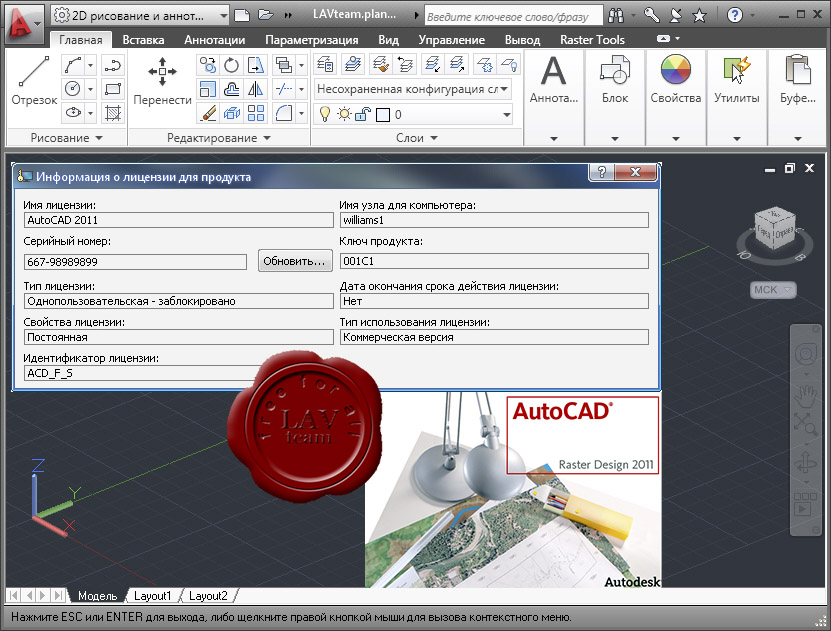Select the stretch tool
This screenshot has height=631, width=831.
click(255, 65)
